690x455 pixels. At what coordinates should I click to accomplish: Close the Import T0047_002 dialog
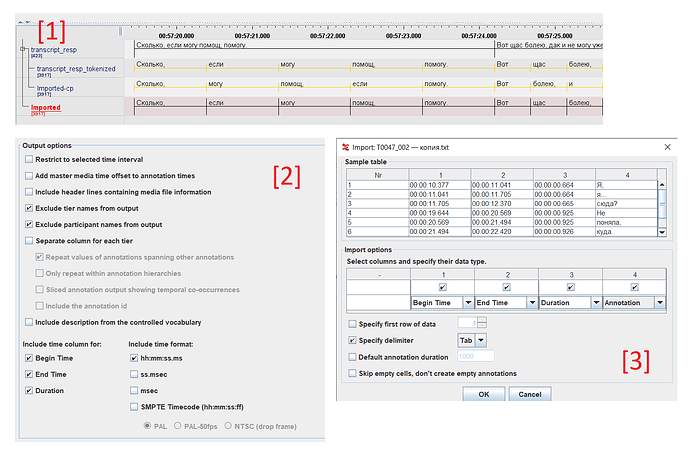click(666, 146)
